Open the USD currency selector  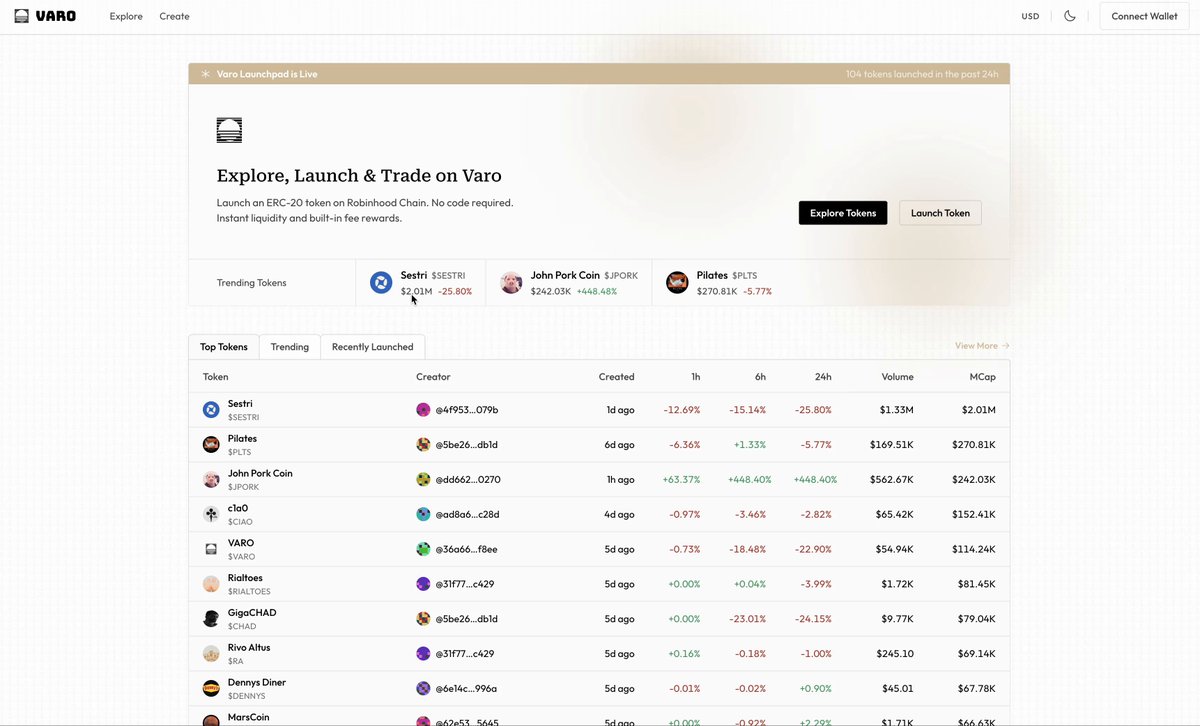coord(1030,16)
